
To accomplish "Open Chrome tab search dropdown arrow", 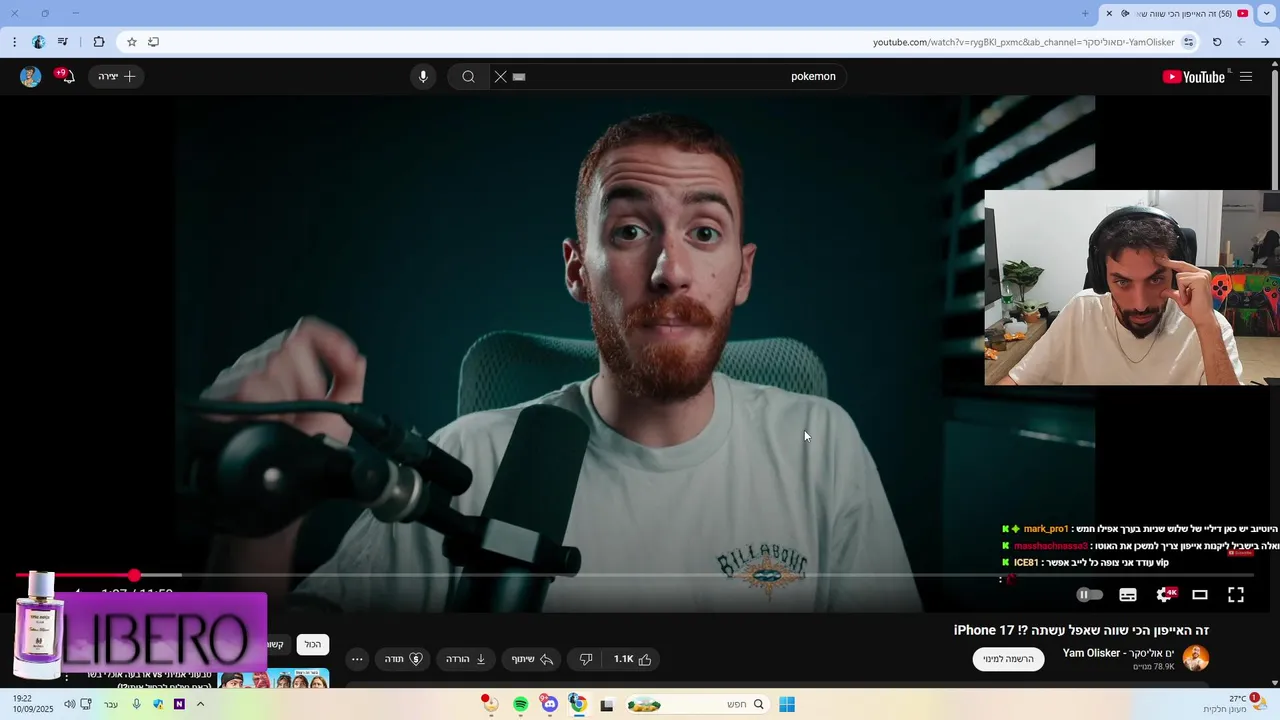I will [x=1266, y=14].
